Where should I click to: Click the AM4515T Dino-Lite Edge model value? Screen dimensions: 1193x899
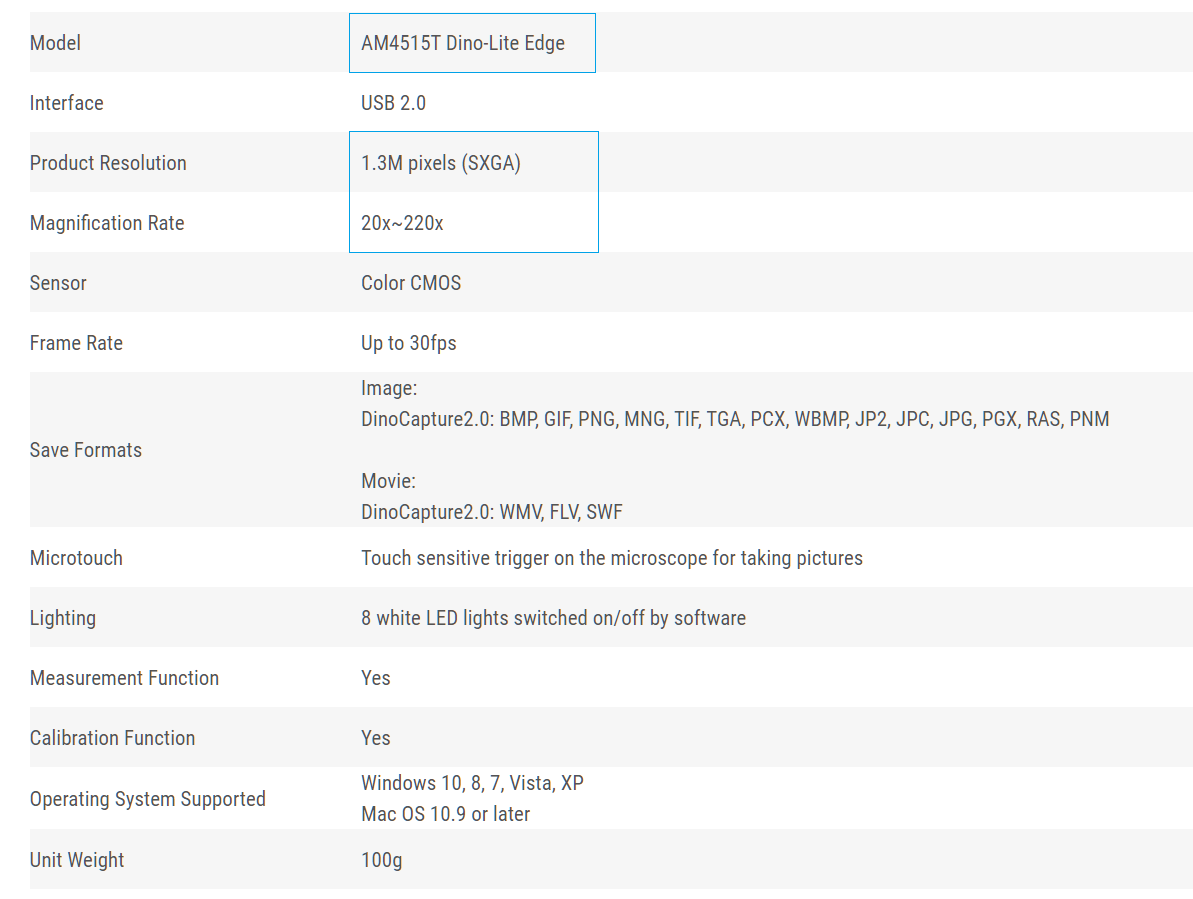pos(463,43)
